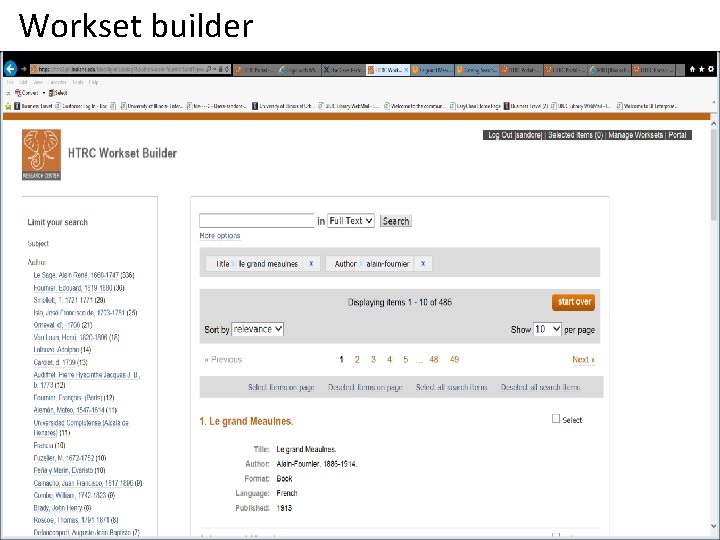Close the active HTRC Workset browser tab
The height and width of the screenshot is (540, 720).
pyautogui.click(x=406, y=70)
